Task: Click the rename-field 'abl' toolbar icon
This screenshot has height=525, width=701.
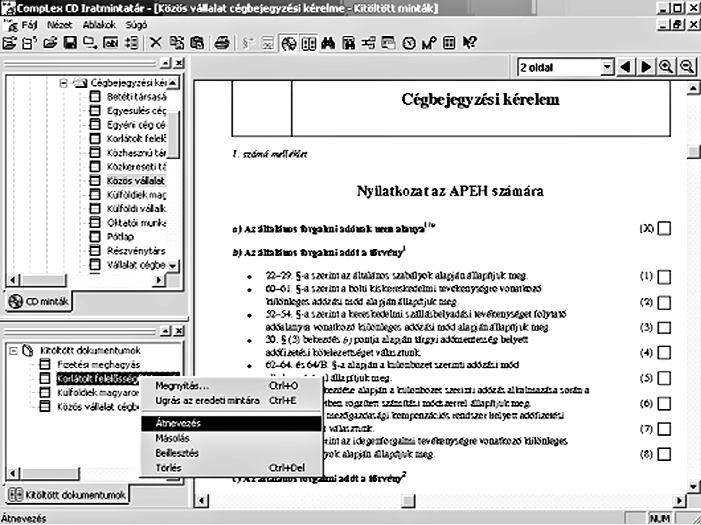Action: tap(110, 43)
